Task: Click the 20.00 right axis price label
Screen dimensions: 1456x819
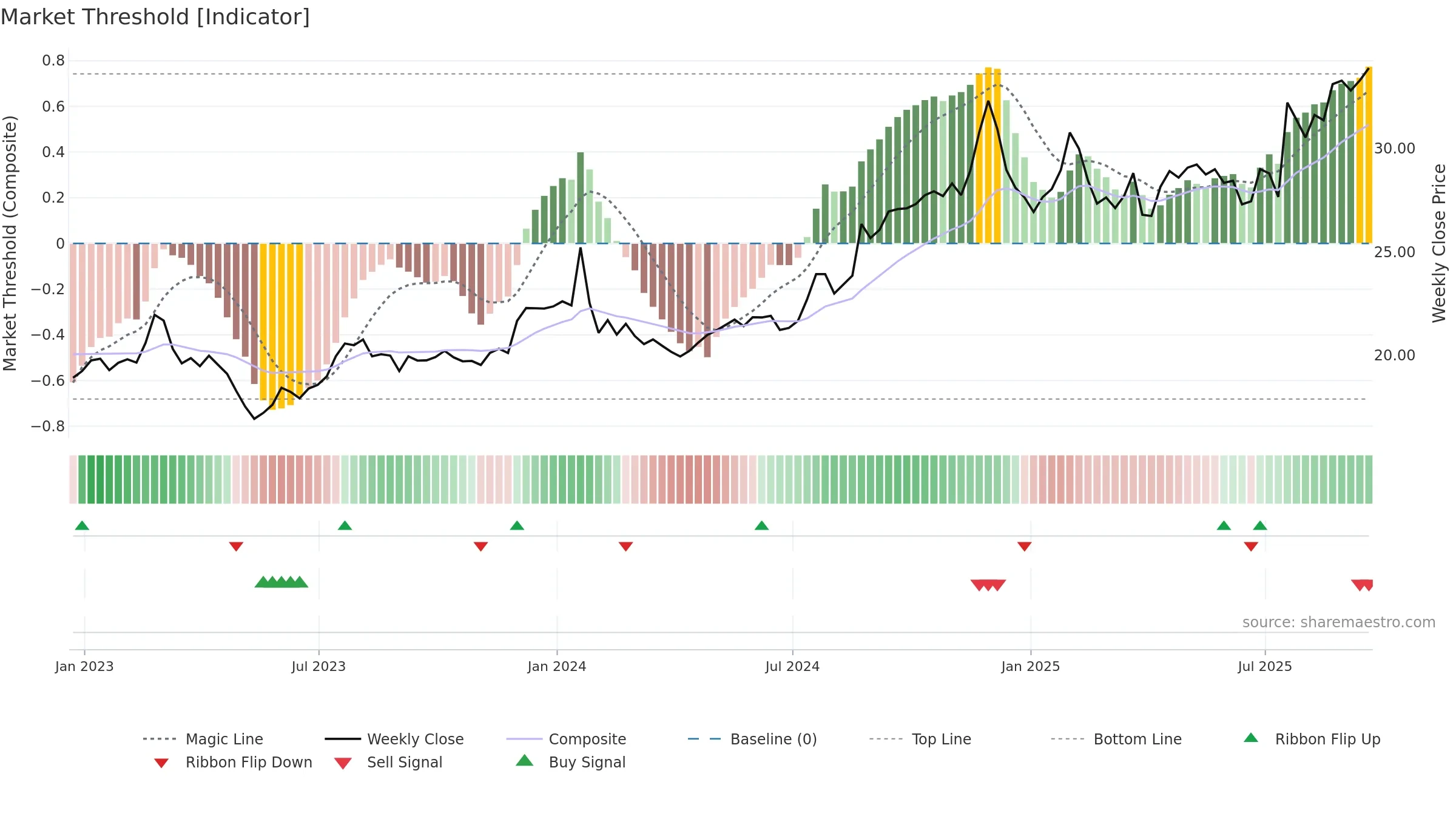Action: point(1395,356)
